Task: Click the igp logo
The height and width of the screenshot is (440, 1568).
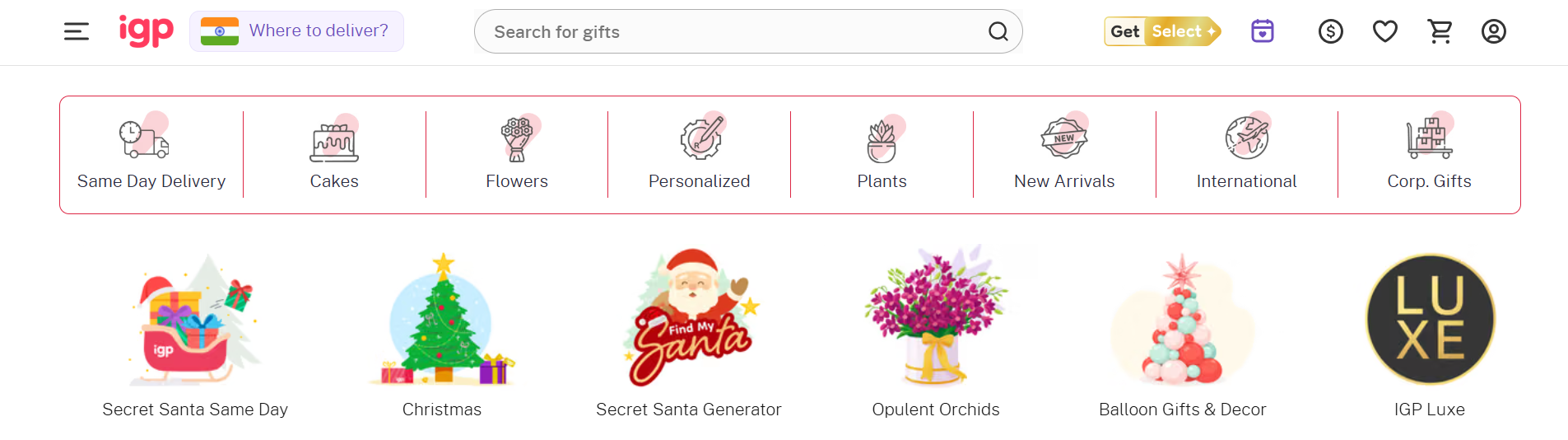Action: click(x=146, y=30)
